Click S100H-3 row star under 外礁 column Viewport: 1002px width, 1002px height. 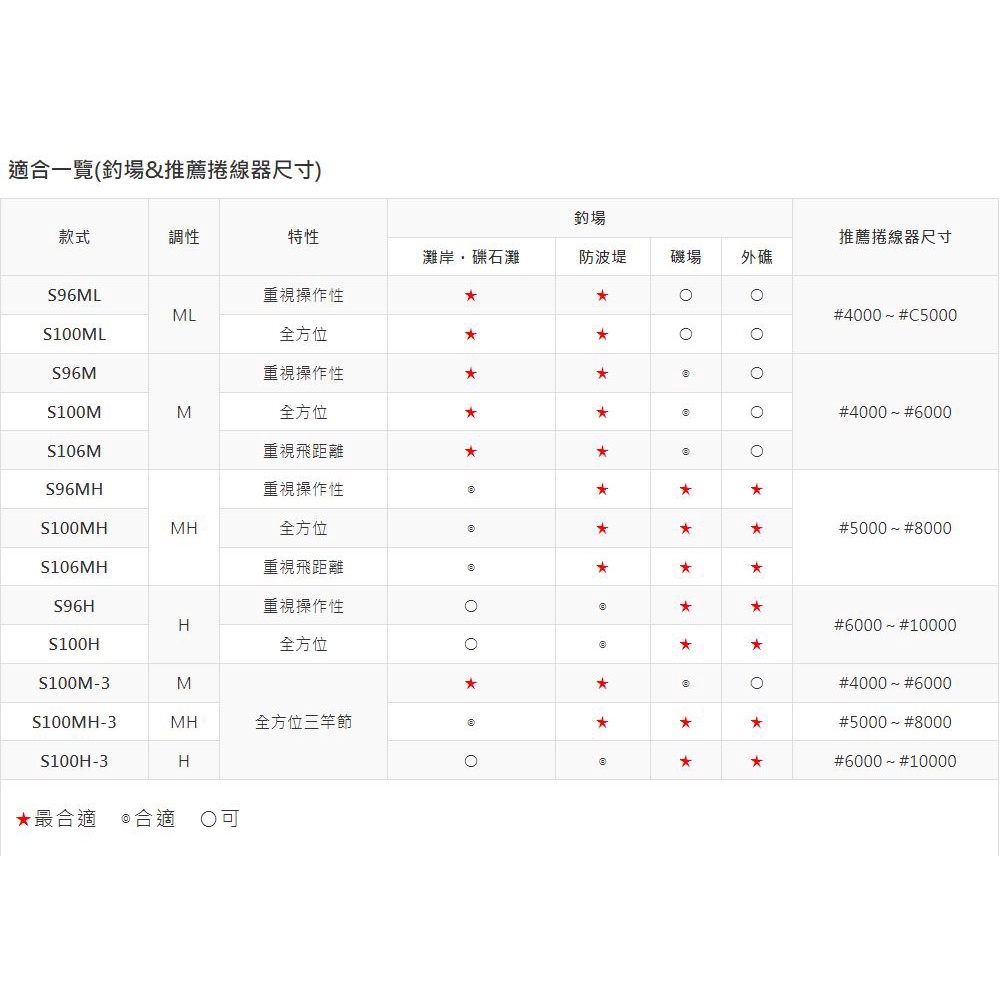[x=757, y=762]
